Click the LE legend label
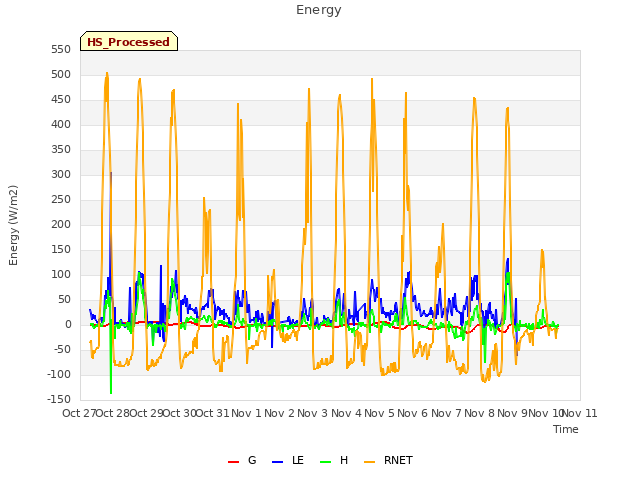 pyautogui.click(x=298, y=460)
